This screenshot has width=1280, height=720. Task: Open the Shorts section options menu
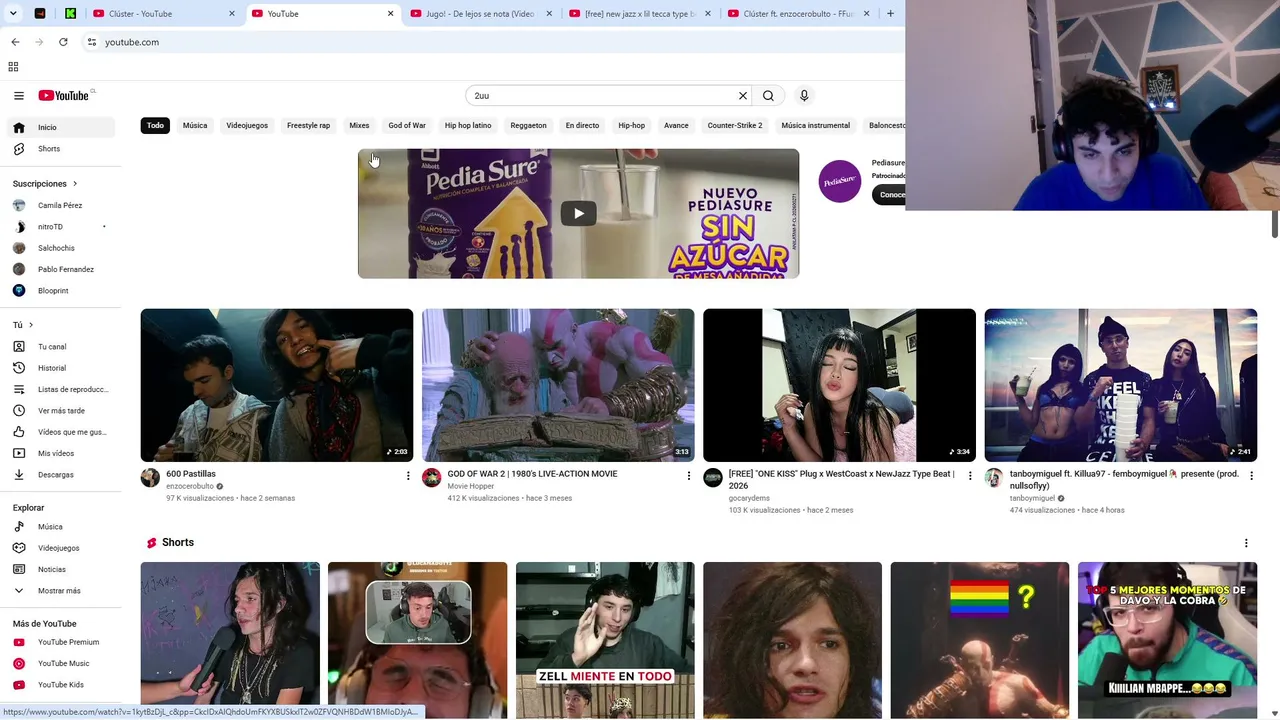click(x=1246, y=543)
